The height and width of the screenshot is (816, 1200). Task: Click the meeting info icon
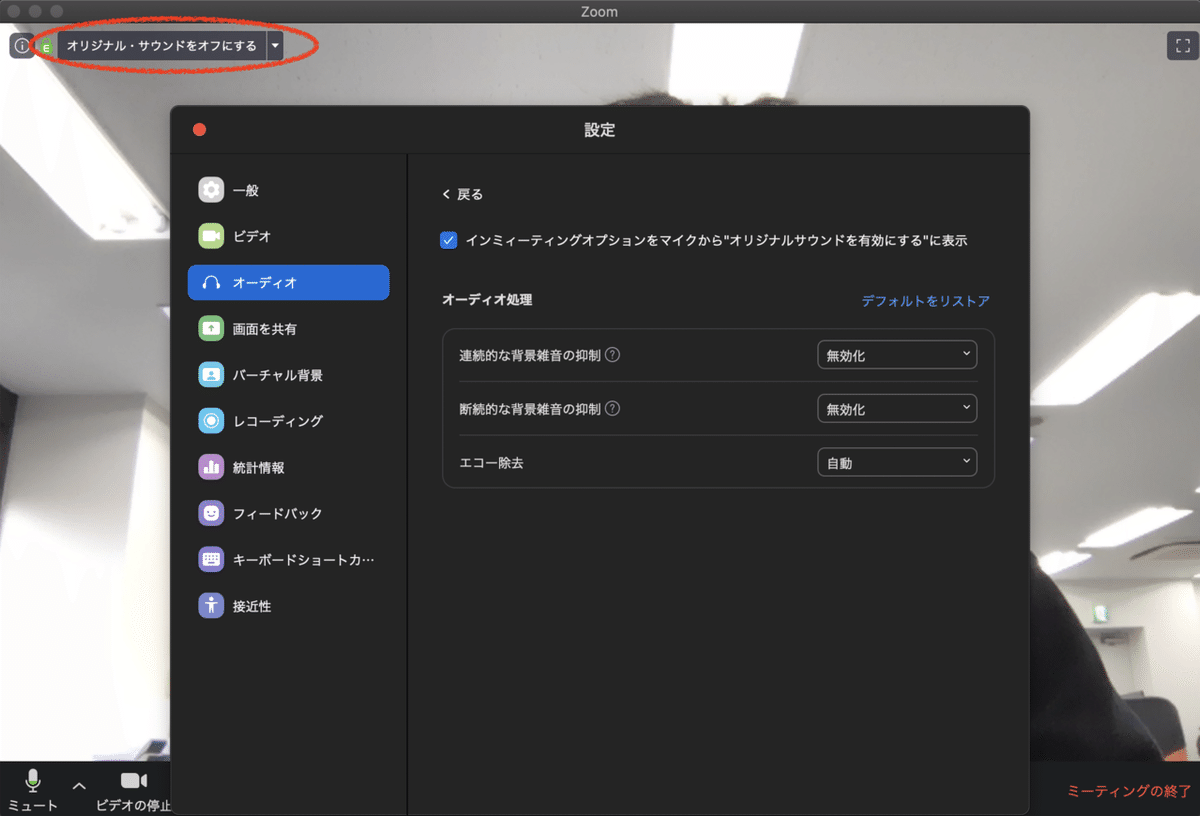click(22, 46)
